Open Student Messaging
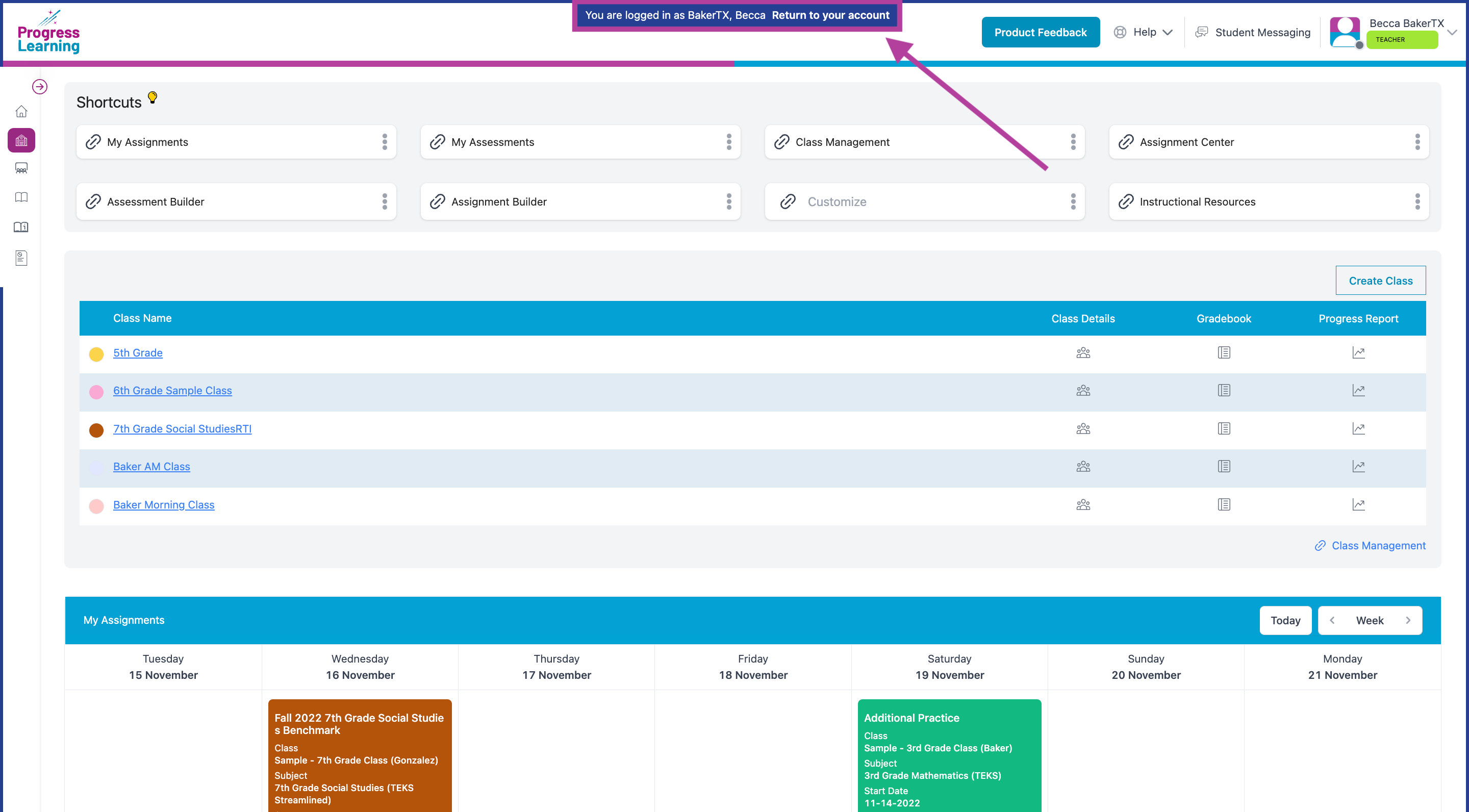Viewport: 1469px width, 812px height. [1253, 33]
